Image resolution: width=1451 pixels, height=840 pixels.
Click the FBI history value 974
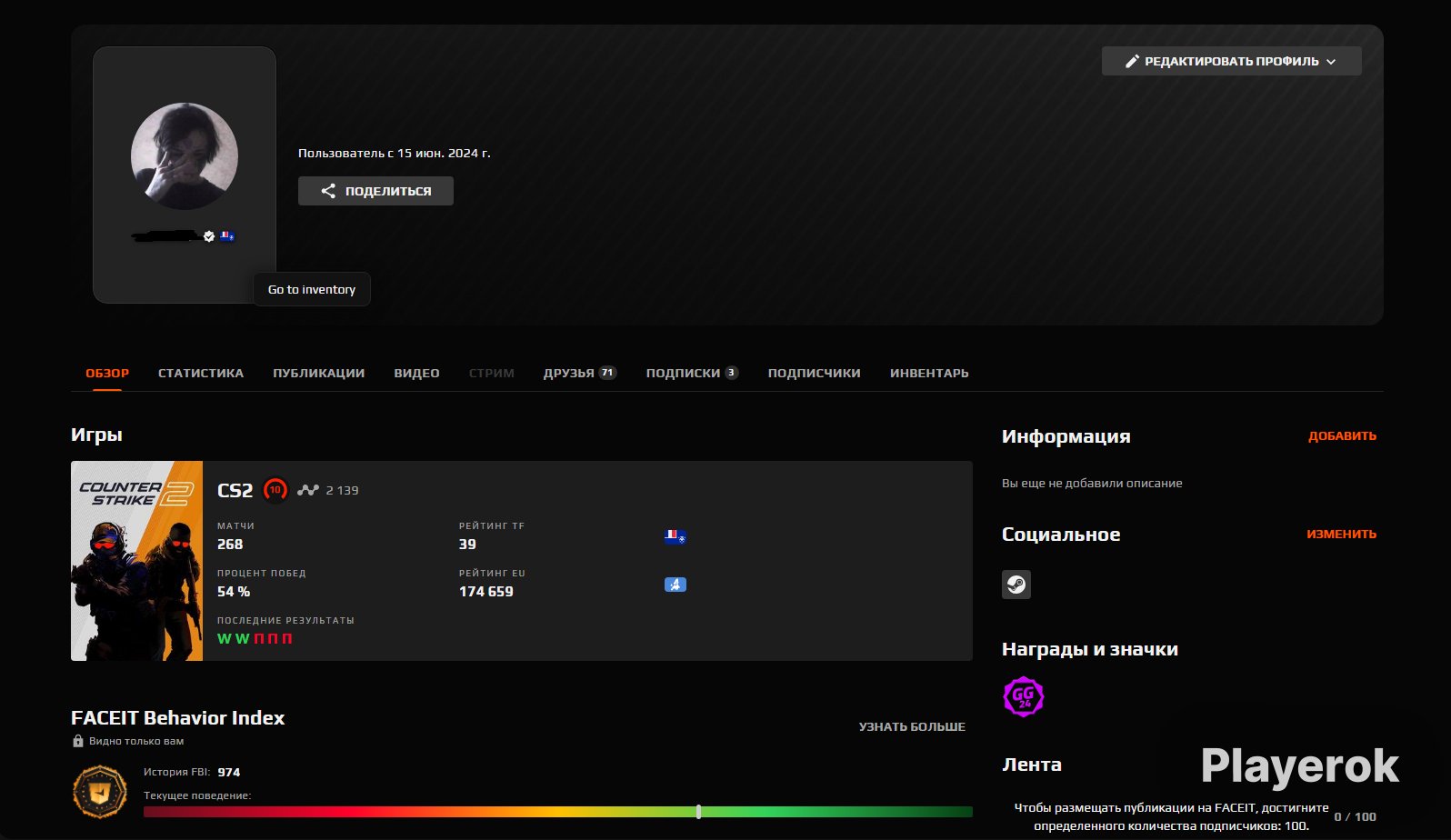click(229, 772)
